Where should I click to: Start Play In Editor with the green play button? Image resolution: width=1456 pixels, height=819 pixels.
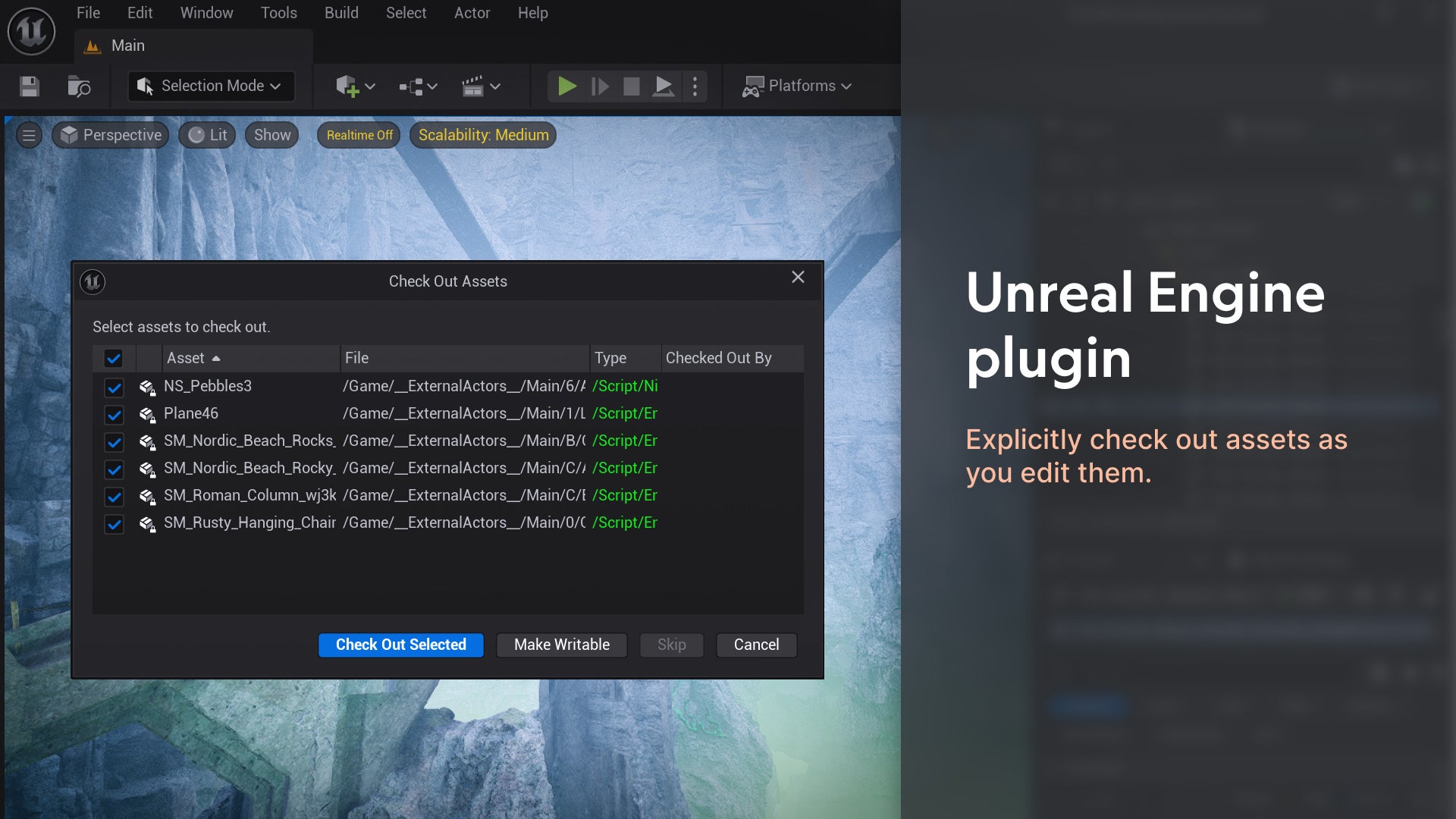click(566, 86)
